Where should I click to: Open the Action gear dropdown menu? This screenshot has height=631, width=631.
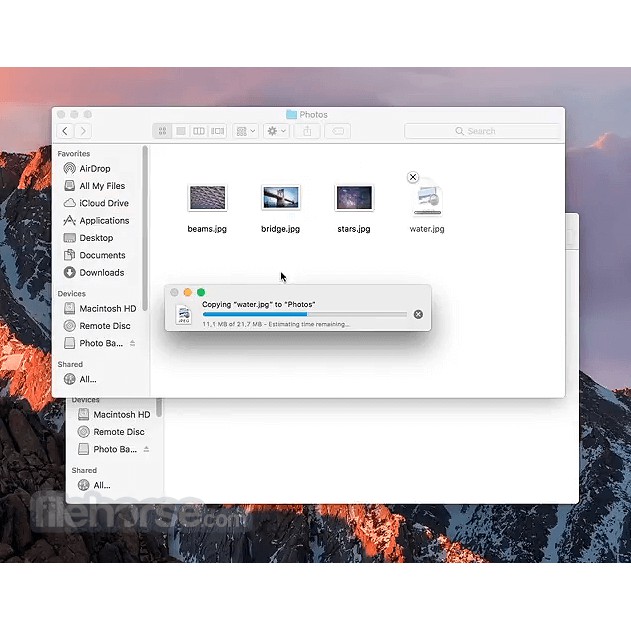[x=276, y=131]
